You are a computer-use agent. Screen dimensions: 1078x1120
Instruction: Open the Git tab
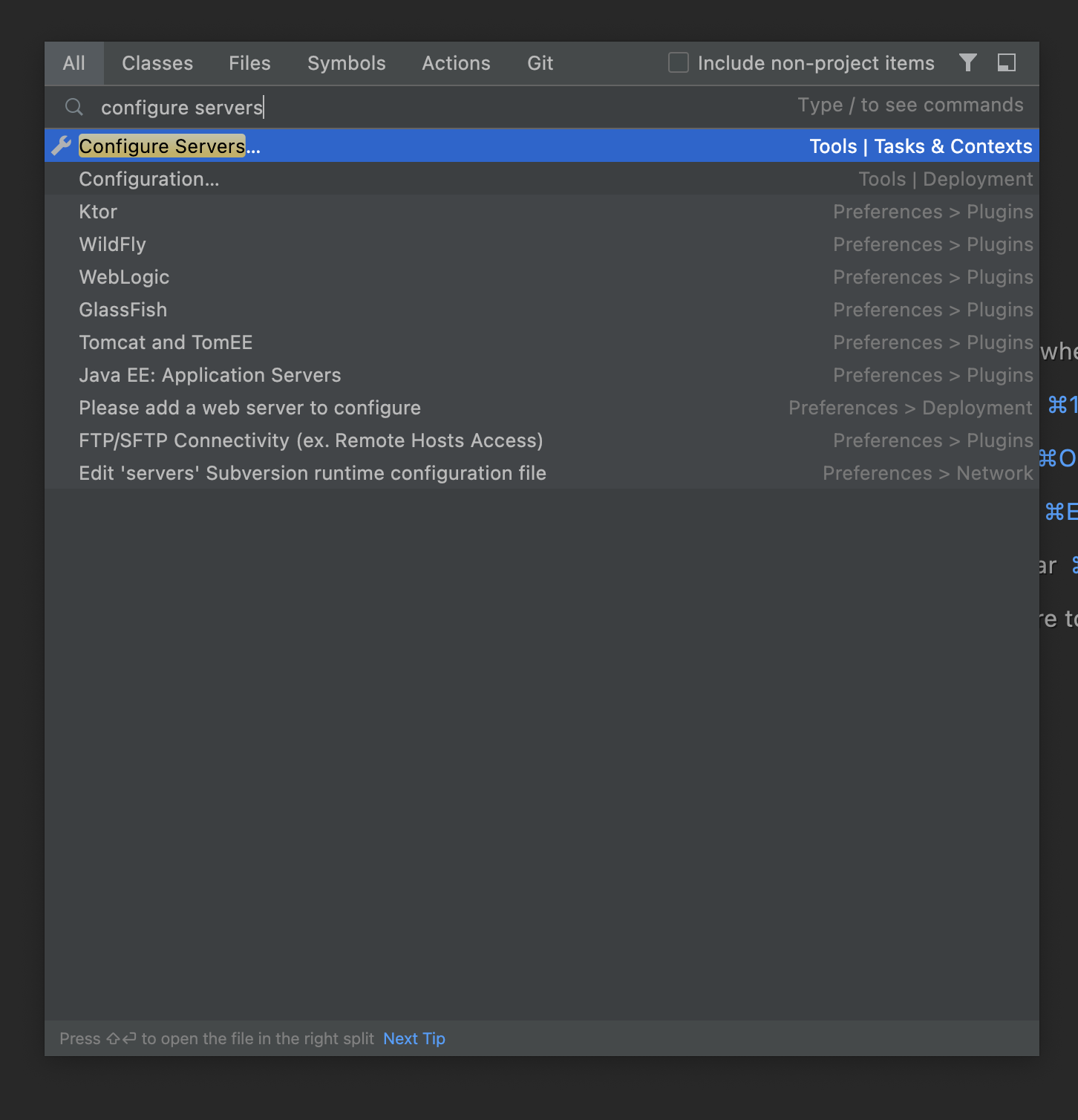tap(540, 63)
